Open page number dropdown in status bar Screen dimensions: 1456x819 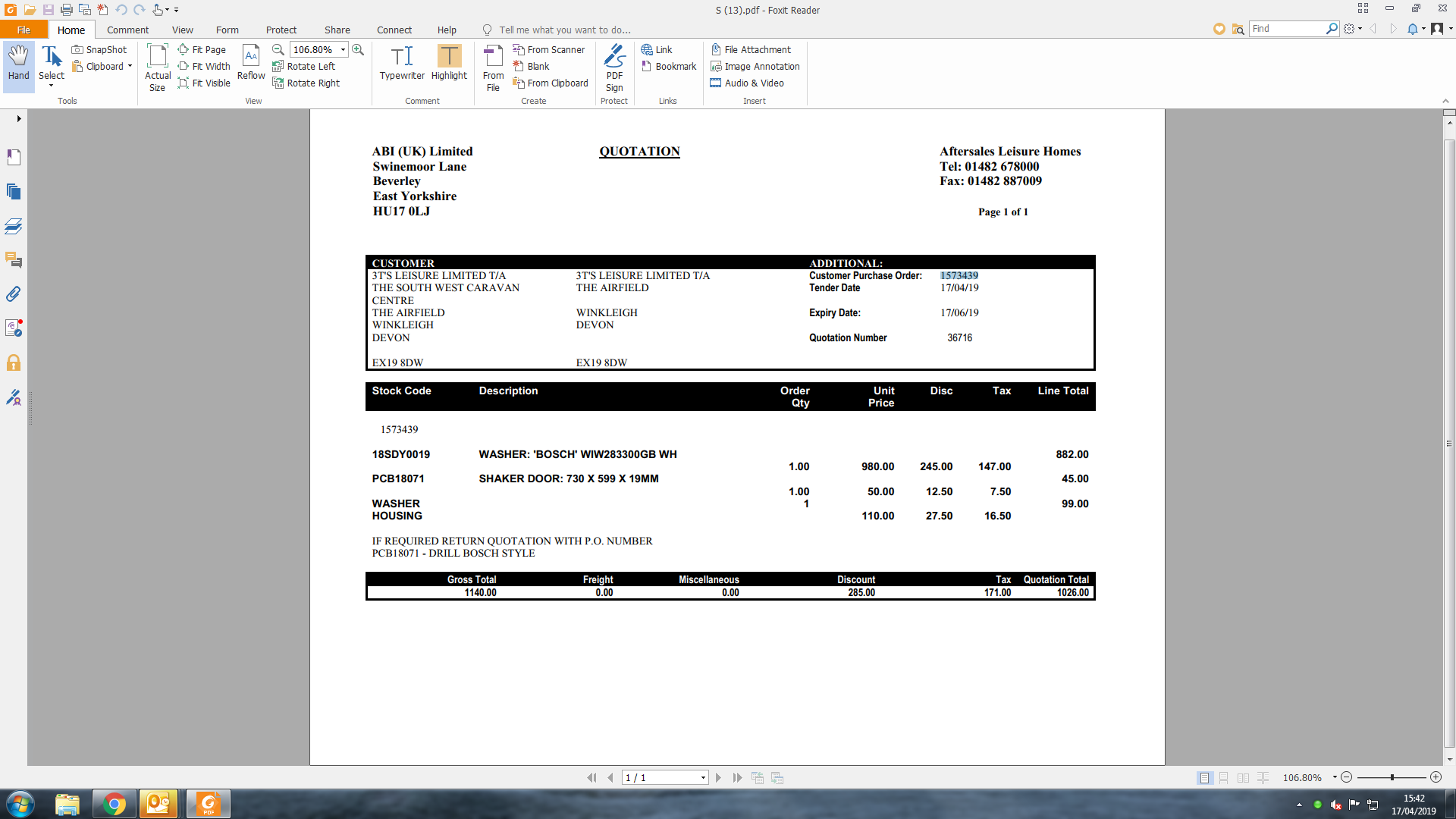703,778
